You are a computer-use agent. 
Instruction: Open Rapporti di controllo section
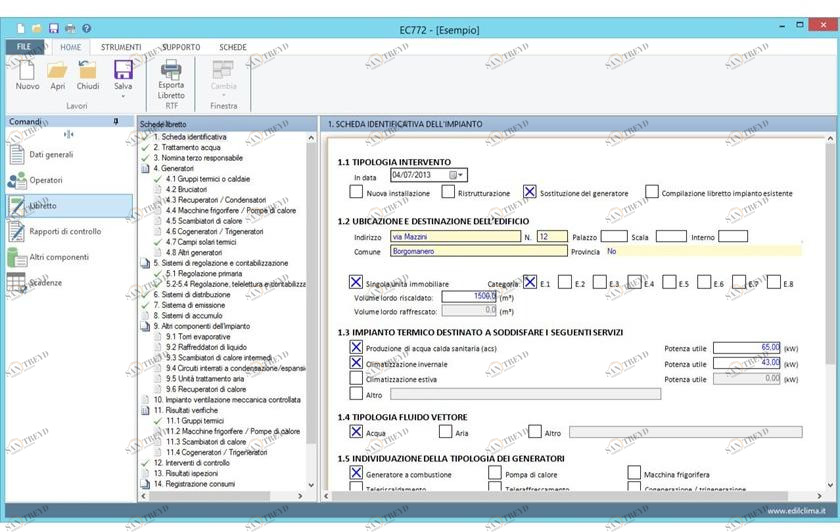[65, 231]
